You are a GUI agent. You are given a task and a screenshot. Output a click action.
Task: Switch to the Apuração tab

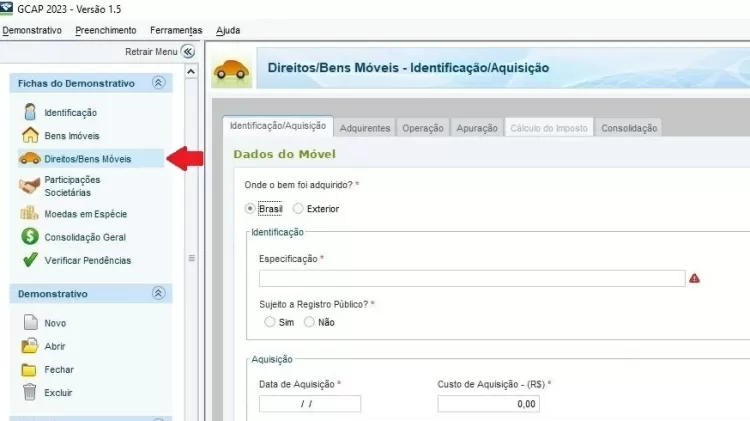[x=477, y=128]
